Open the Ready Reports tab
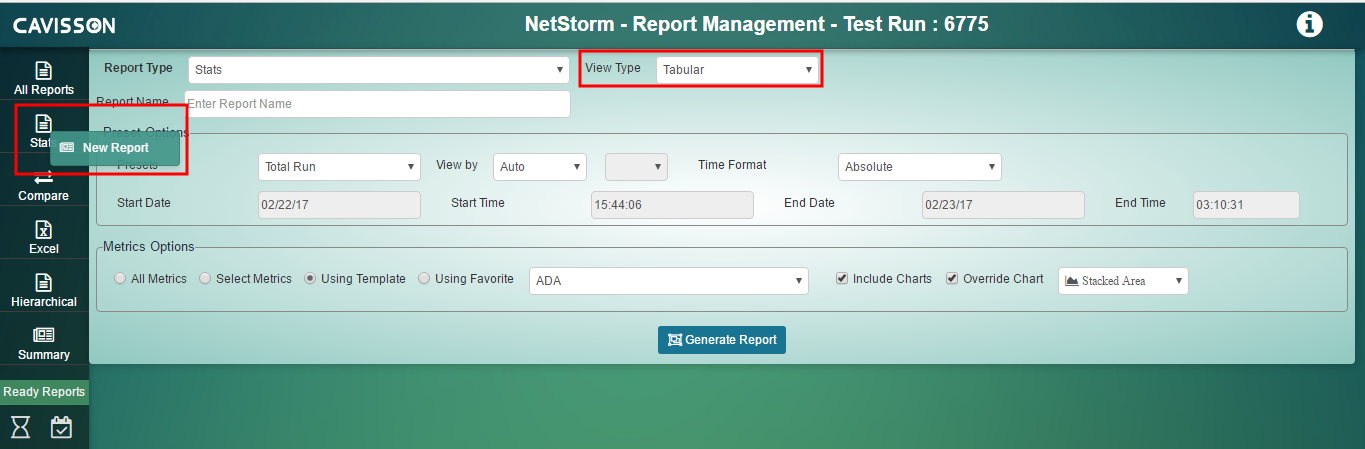This screenshot has width=1365, height=449. [x=44, y=392]
